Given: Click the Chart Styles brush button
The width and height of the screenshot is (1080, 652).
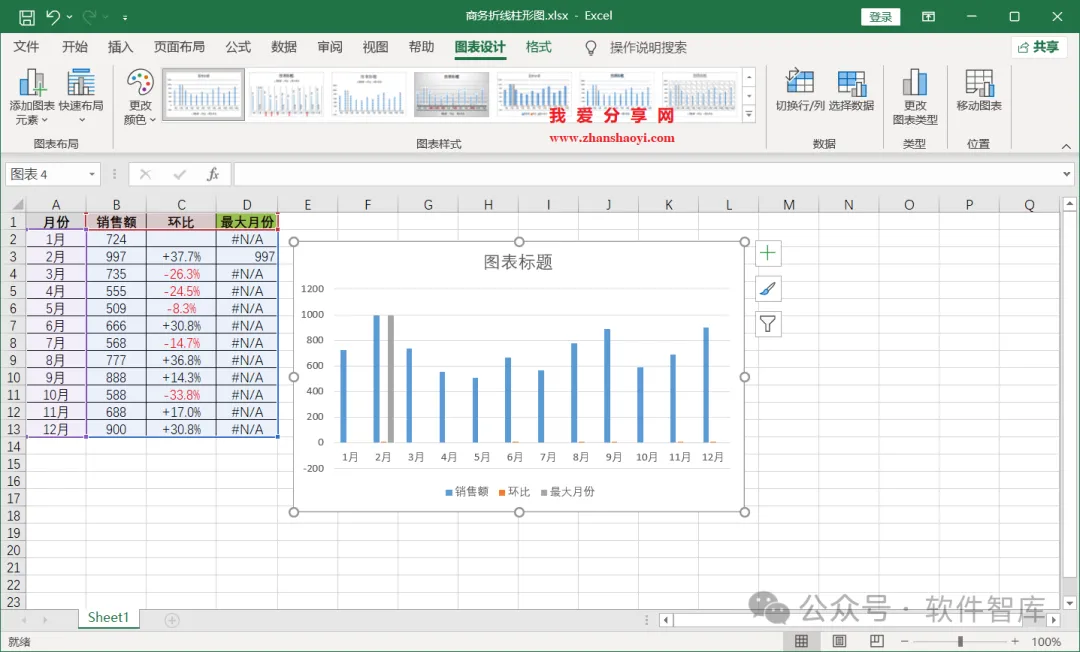Looking at the screenshot, I should (x=768, y=288).
